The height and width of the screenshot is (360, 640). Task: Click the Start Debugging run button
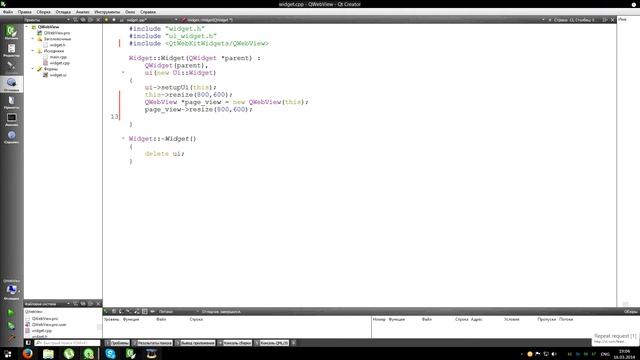[x=11, y=326]
